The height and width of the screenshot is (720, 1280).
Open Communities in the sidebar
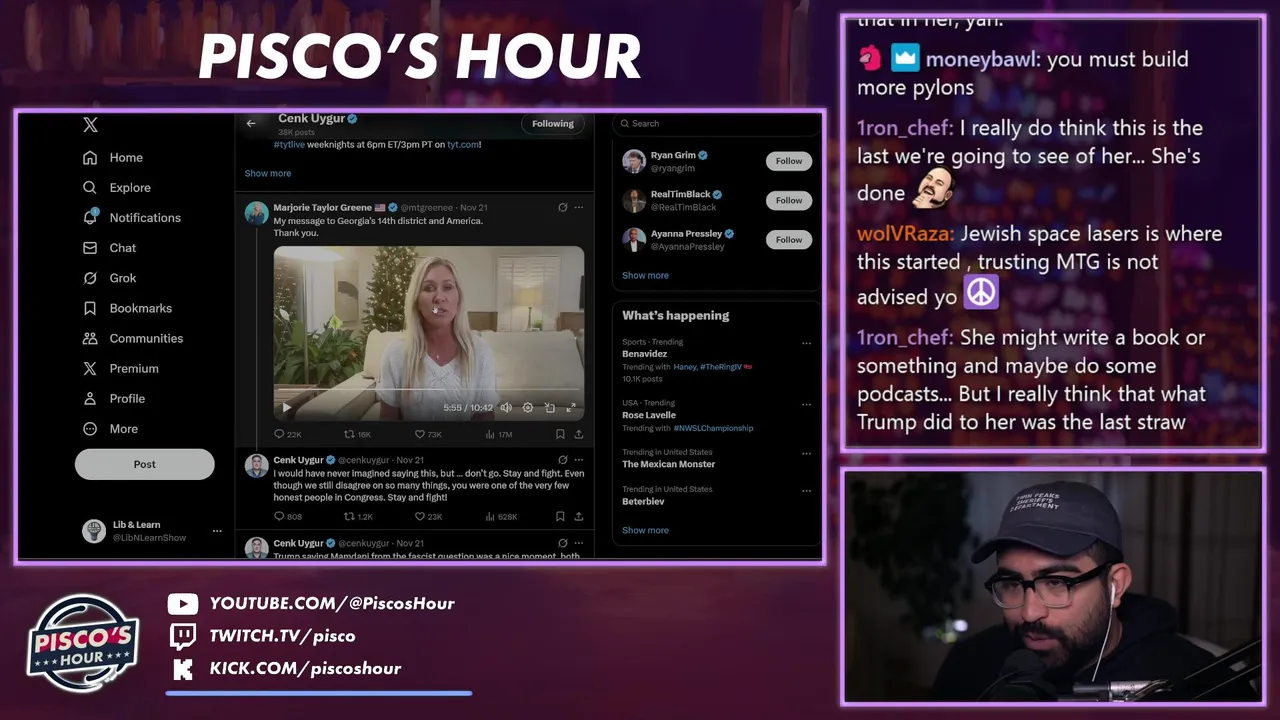point(133,338)
